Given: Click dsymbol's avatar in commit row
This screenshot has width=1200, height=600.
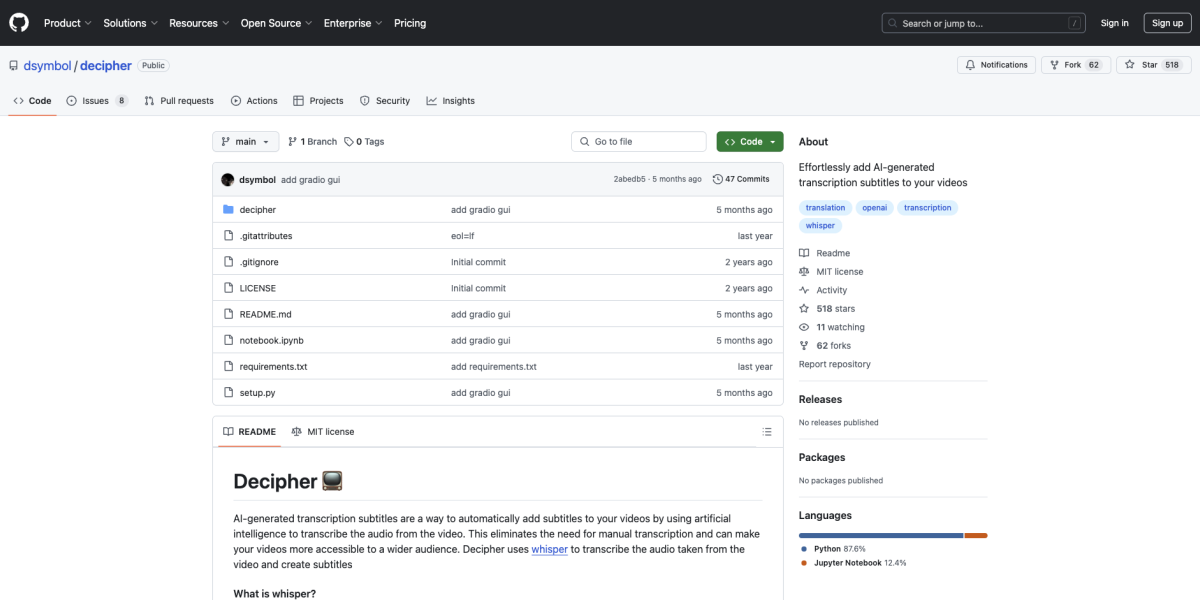Looking at the screenshot, I should 228,180.
